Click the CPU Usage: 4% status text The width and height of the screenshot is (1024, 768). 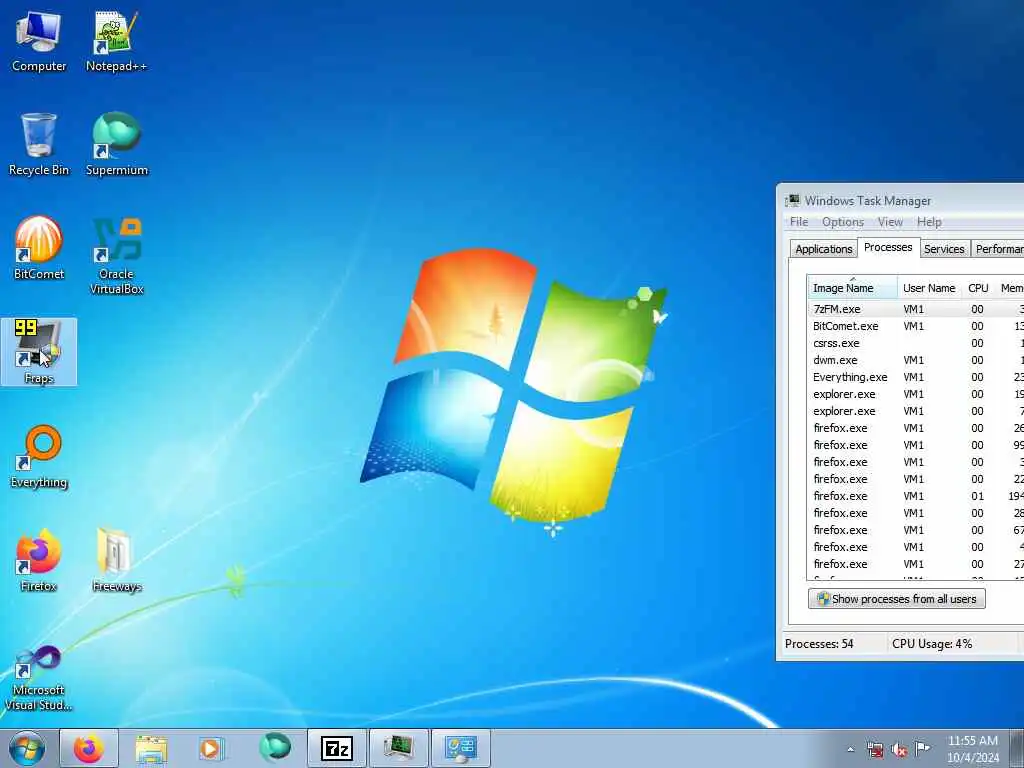[932, 644]
